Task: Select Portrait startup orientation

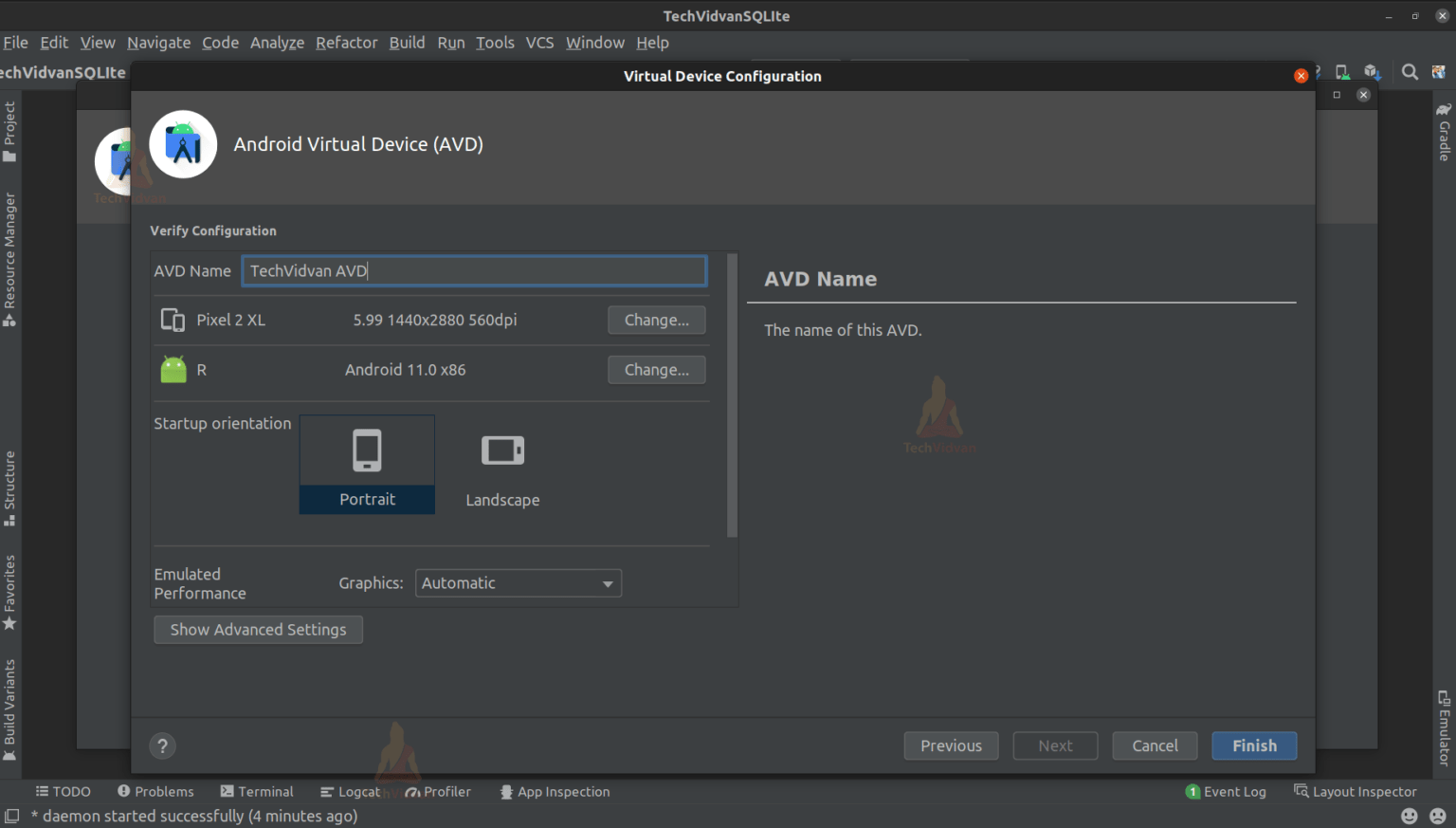Action: pos(367,465)
